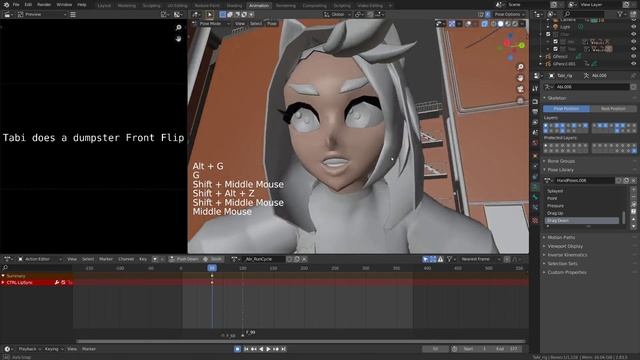This screenshot has width=640, height=360.
Task: Click the Action Editor filter funnel icon
Action: (449, 259)
